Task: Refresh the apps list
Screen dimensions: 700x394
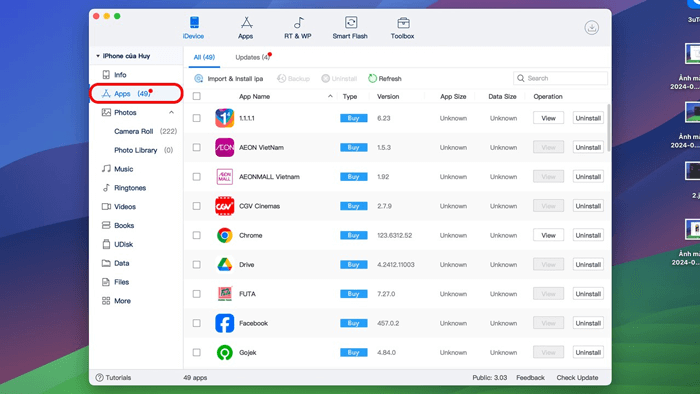Action: coord(385,79)
